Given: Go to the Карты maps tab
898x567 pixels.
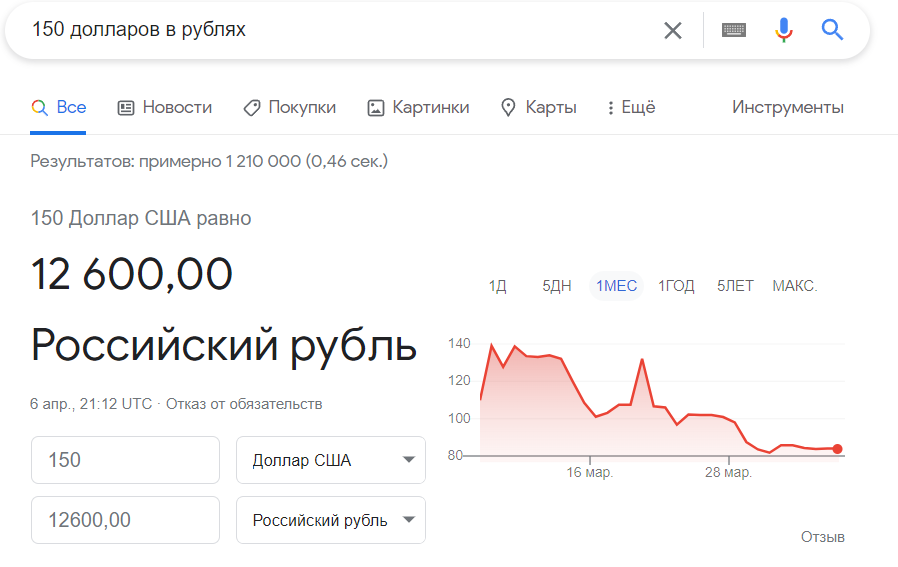Looking at the screenshot, I should (538, 107).
